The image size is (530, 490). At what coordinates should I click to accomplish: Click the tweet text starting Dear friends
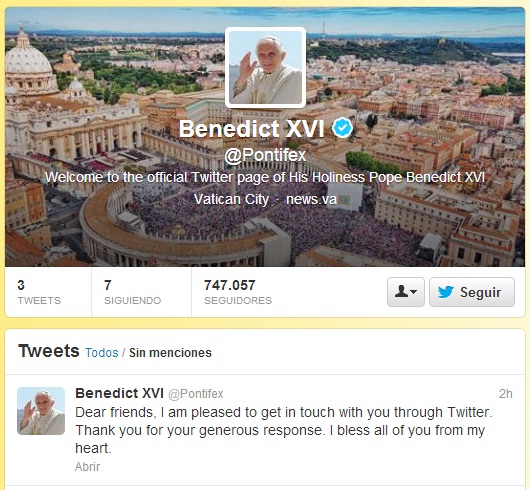click(x=284, y=430)
